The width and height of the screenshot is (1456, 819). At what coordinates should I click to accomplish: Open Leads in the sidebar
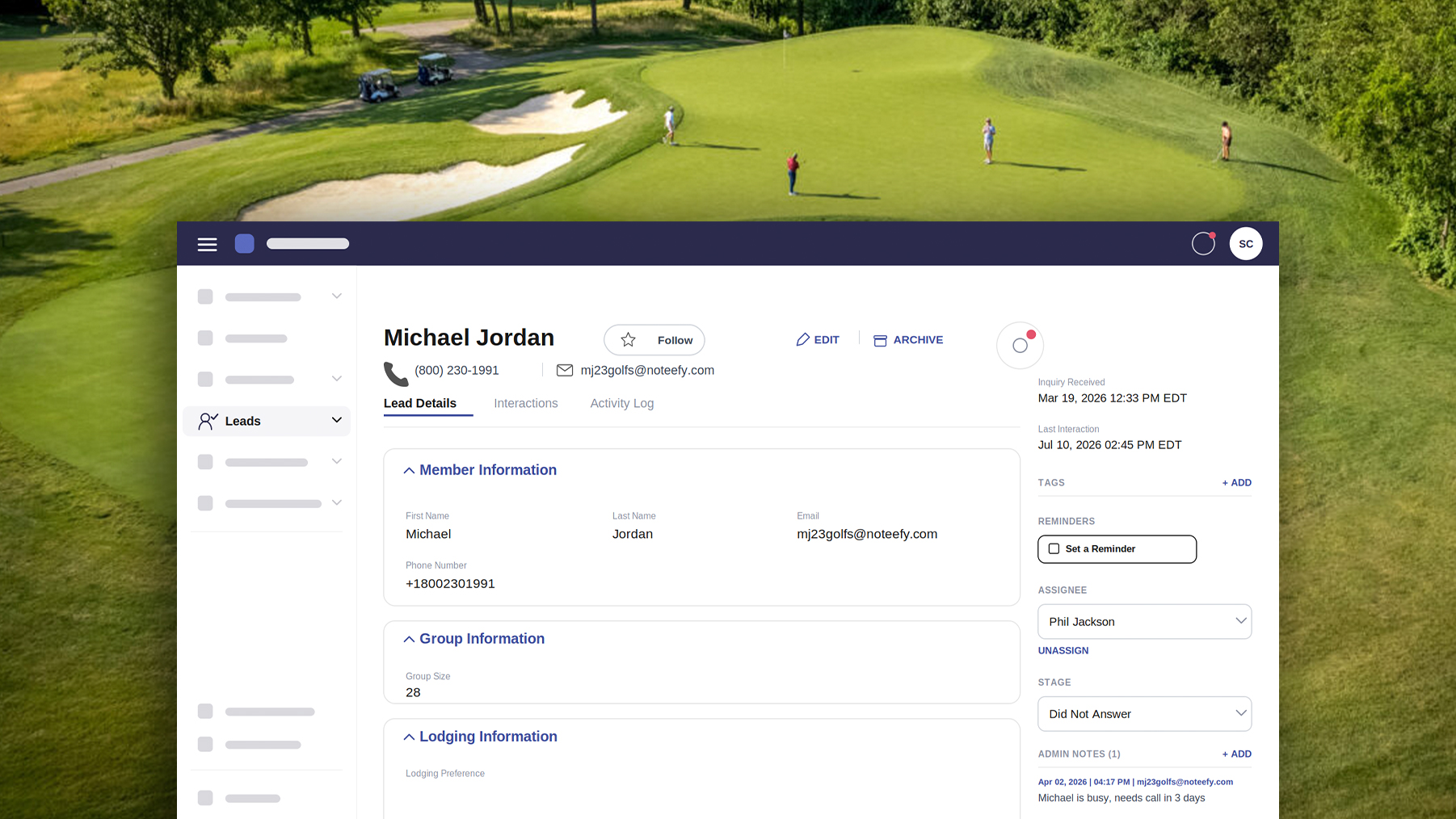click(x=267, y=421)
